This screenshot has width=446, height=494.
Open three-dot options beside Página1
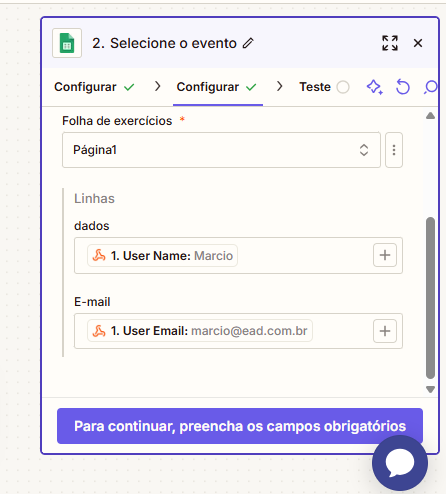click(x=394, y=150)
